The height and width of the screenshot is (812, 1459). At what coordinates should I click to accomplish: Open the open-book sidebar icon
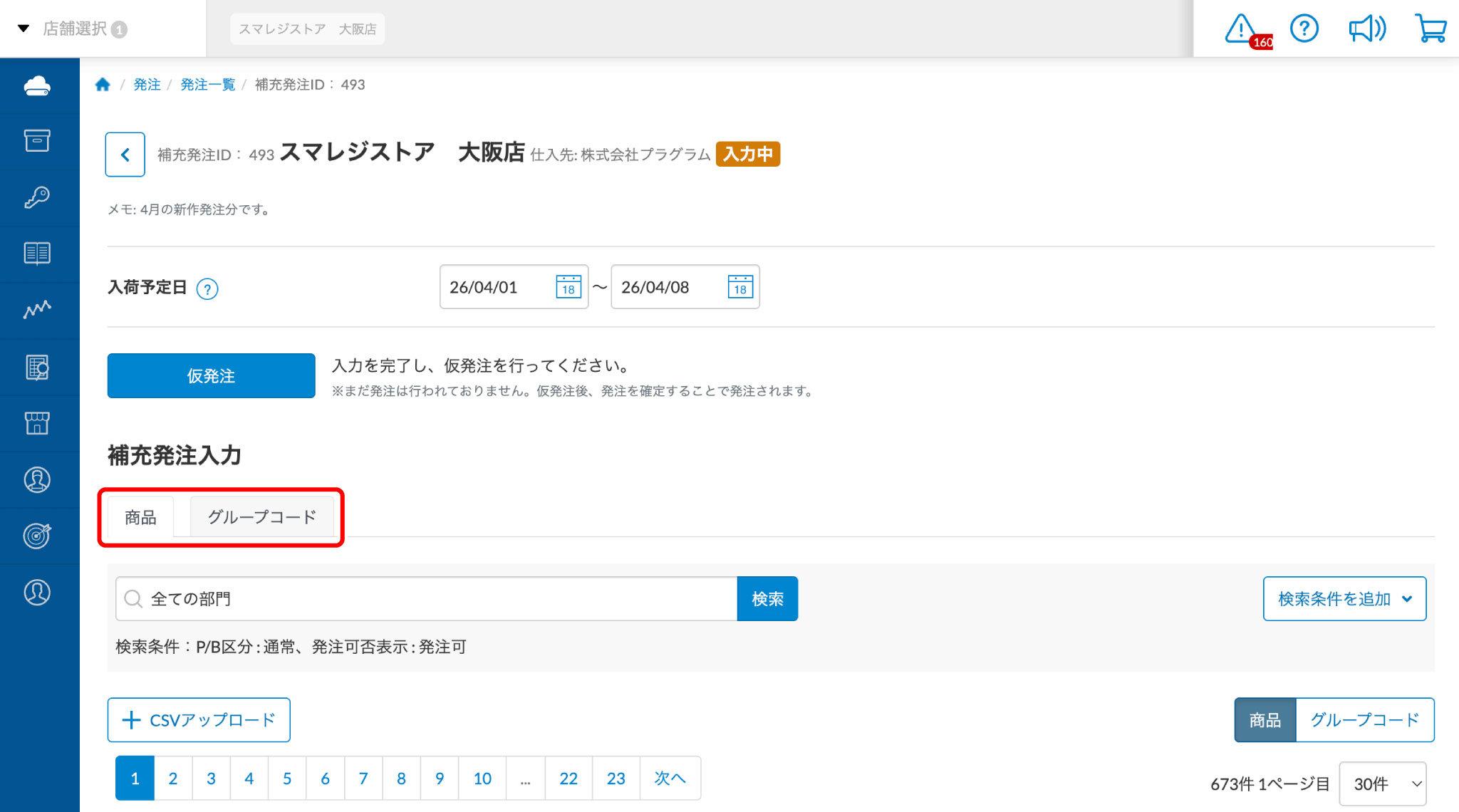pos(37,254)
